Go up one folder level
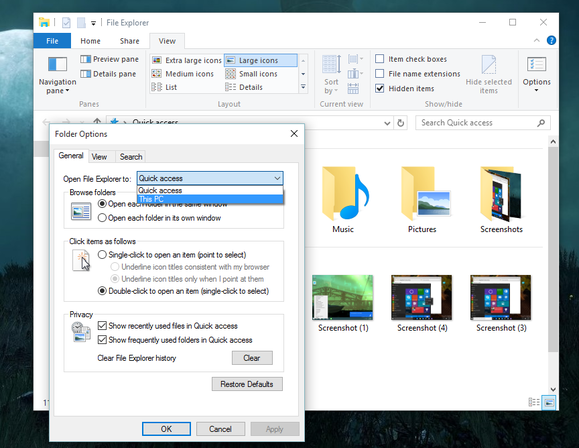The image size is (579, 448). [x=97, y=122]
